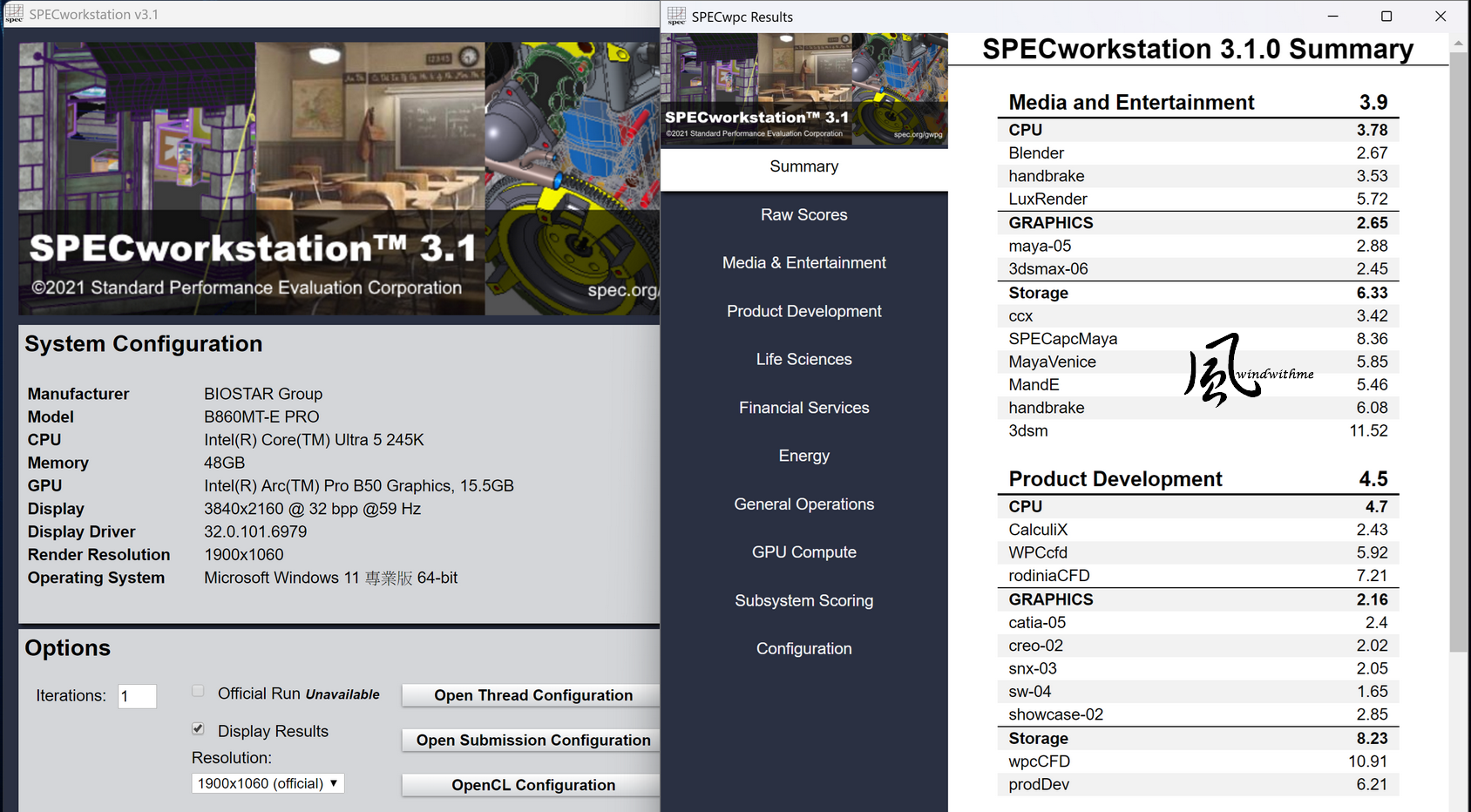The image size is (1471, 812).
Task: Click the Options section heading
Action: coord(68,648)
